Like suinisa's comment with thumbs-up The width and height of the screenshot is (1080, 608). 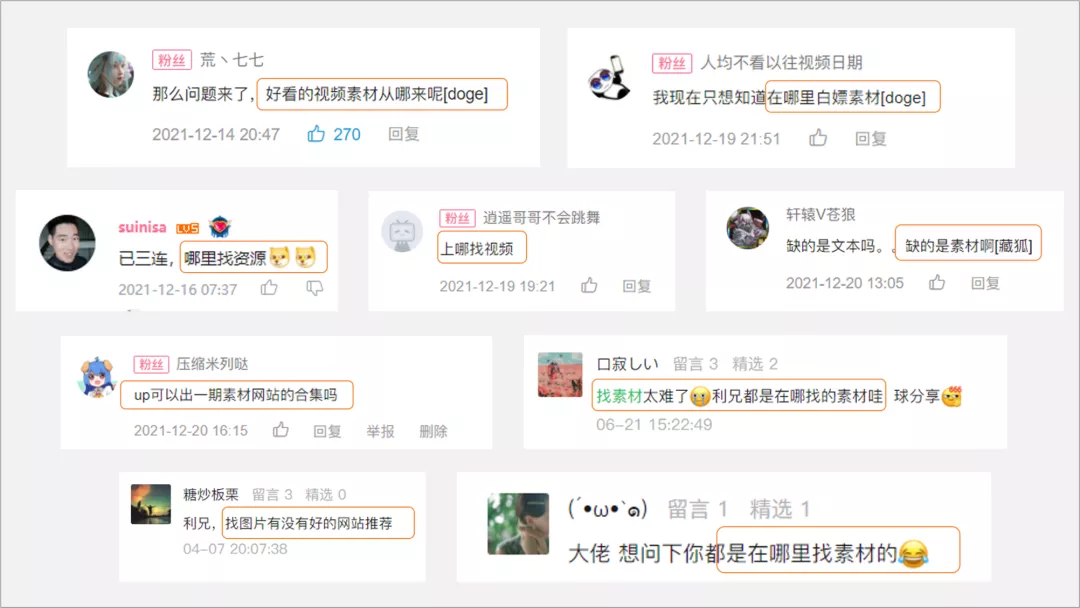[269, 288]
